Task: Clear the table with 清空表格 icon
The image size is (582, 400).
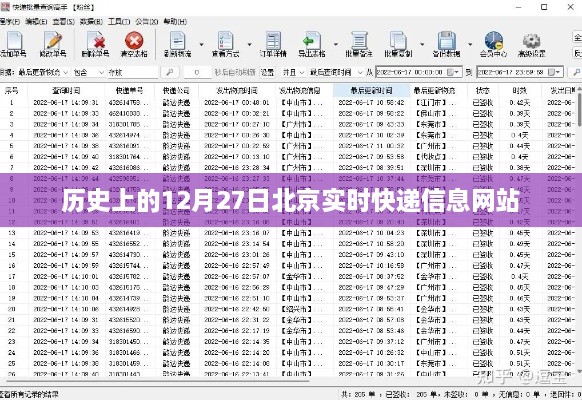Action: point(134,45)
